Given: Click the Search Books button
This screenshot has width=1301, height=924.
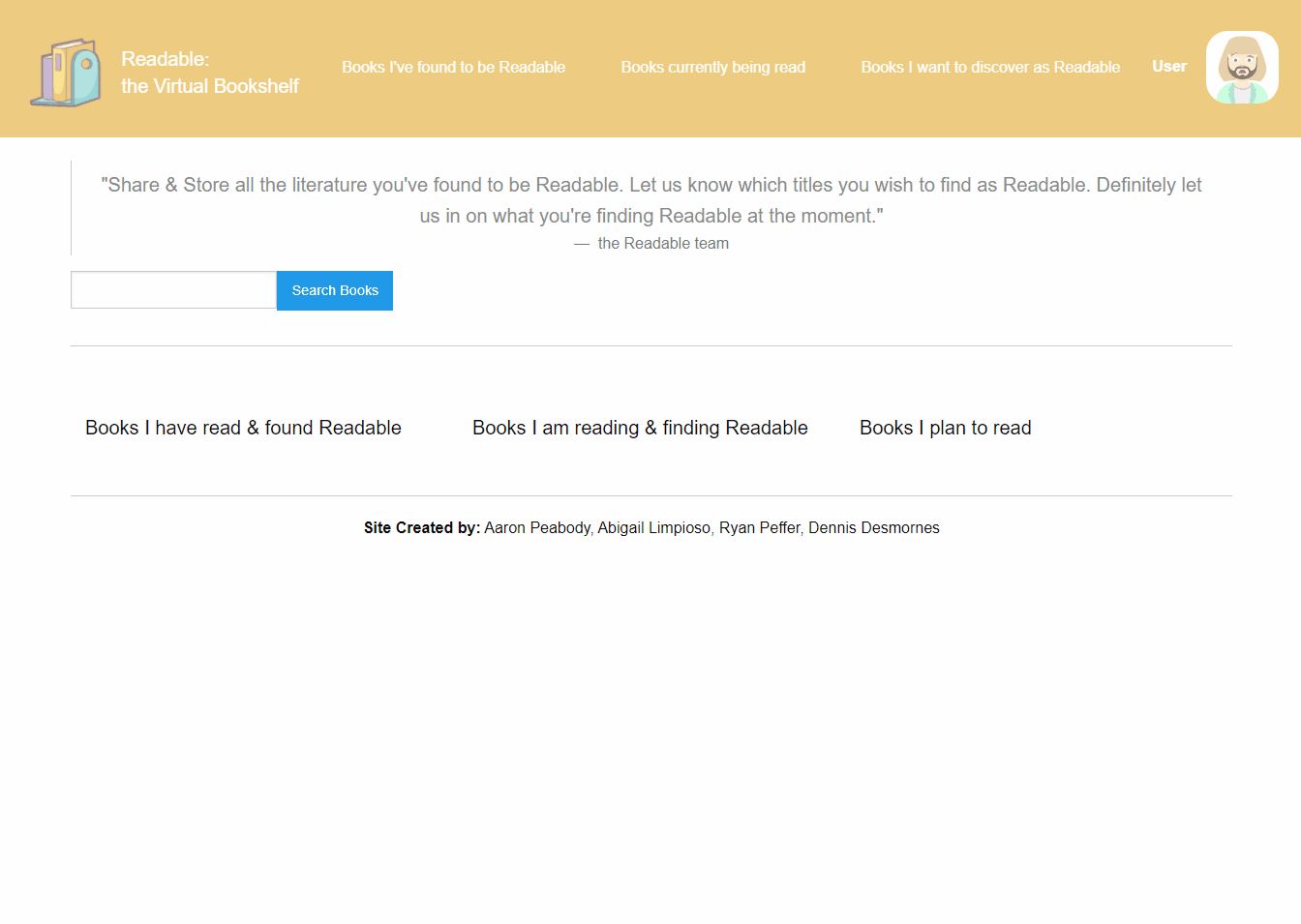Looking at the screenshot, I should tap(335, 290).
